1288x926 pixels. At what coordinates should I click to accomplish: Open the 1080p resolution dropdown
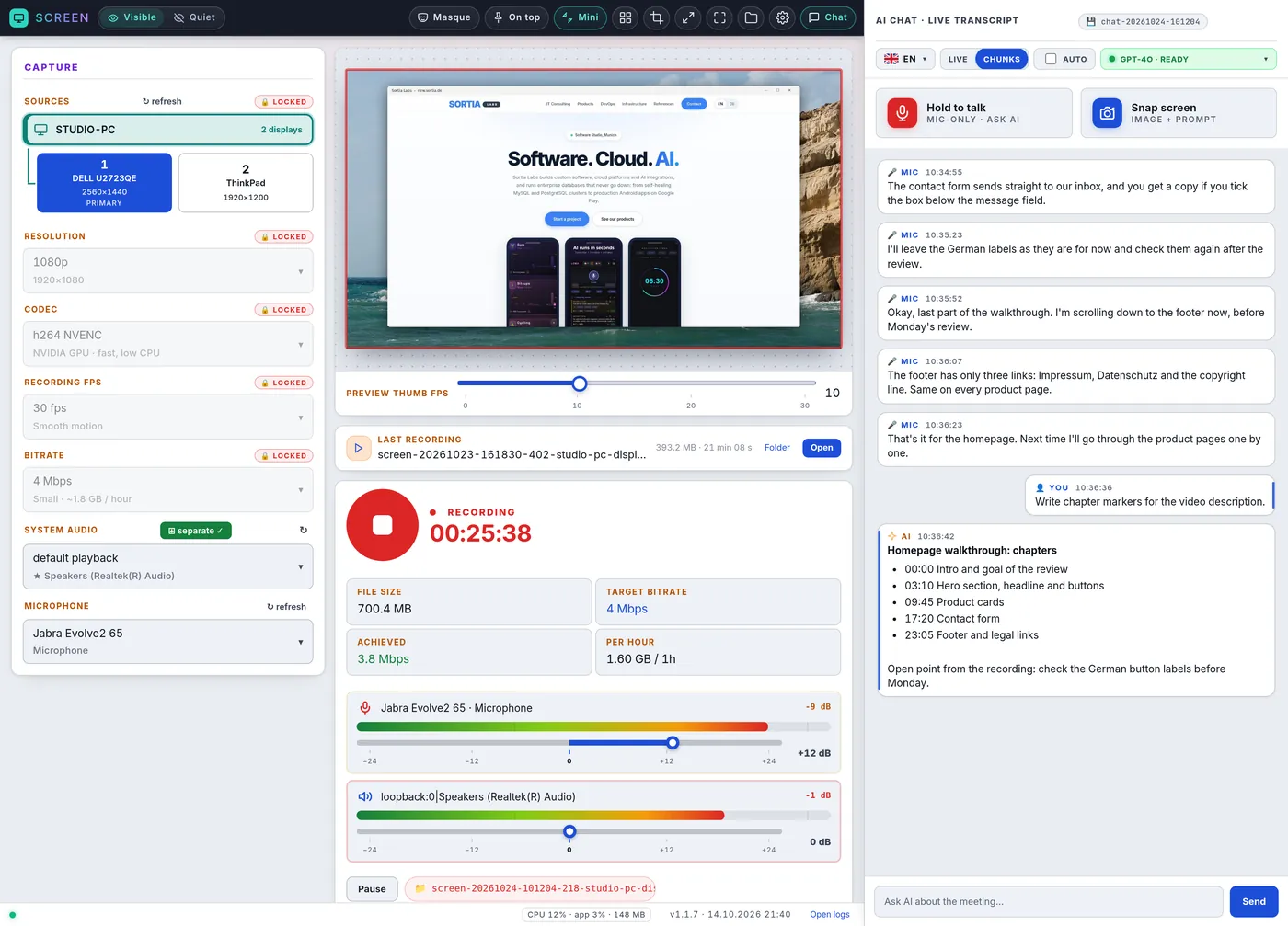167,270
